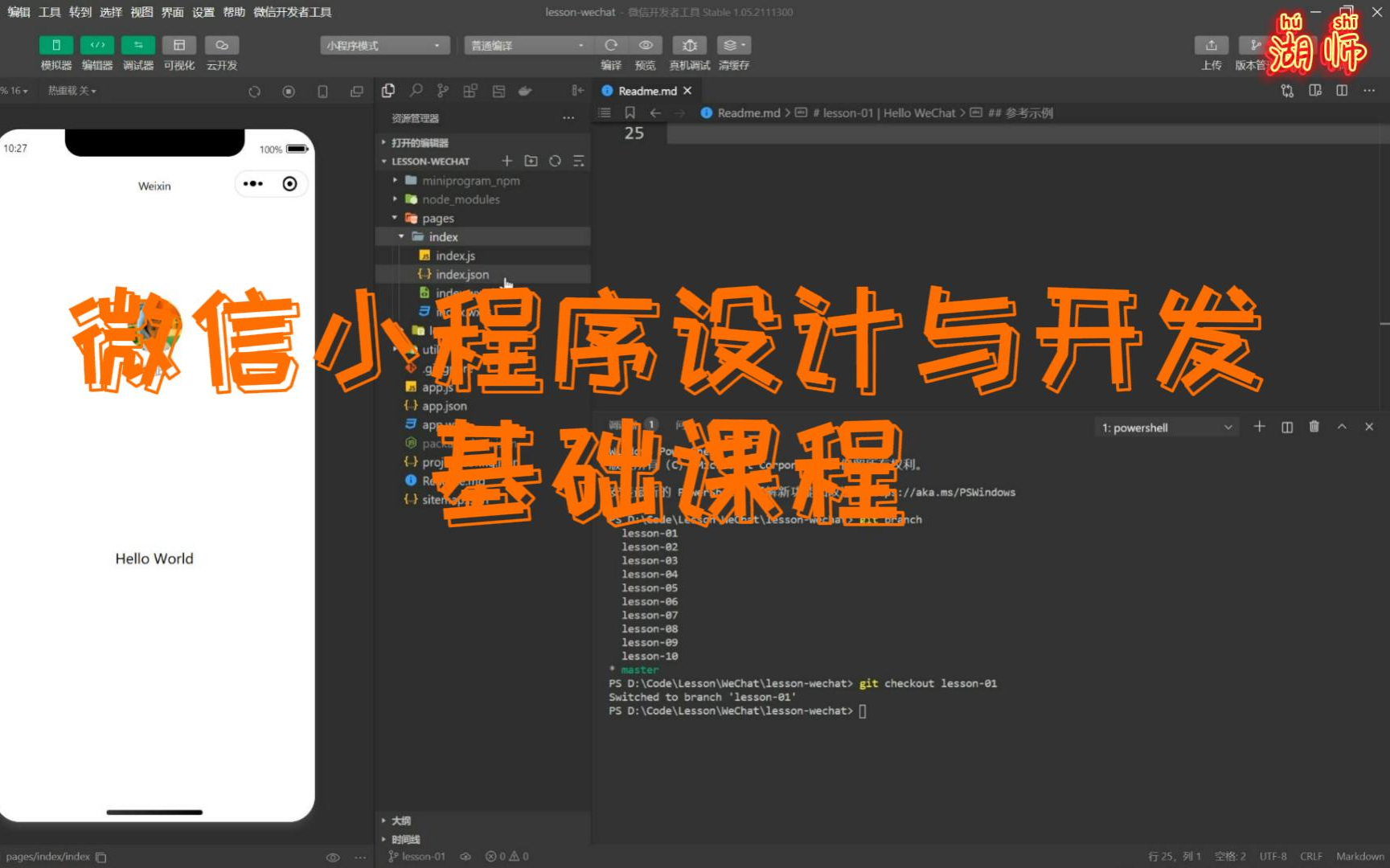Open 云开发 (Cloud Development)
Image resolution: width=1390 pixels, height=868 pixels.
(x=222, y=45)
